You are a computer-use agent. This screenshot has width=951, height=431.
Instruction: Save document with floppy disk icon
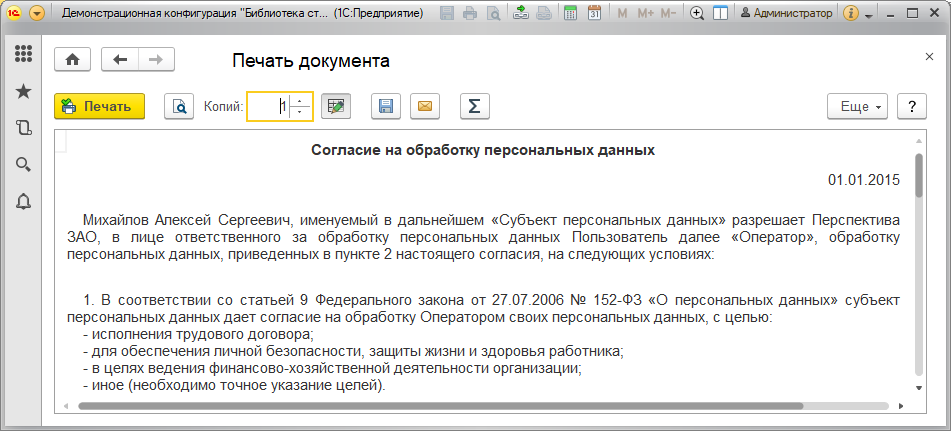pyautogui.click(x=386, y=106)
